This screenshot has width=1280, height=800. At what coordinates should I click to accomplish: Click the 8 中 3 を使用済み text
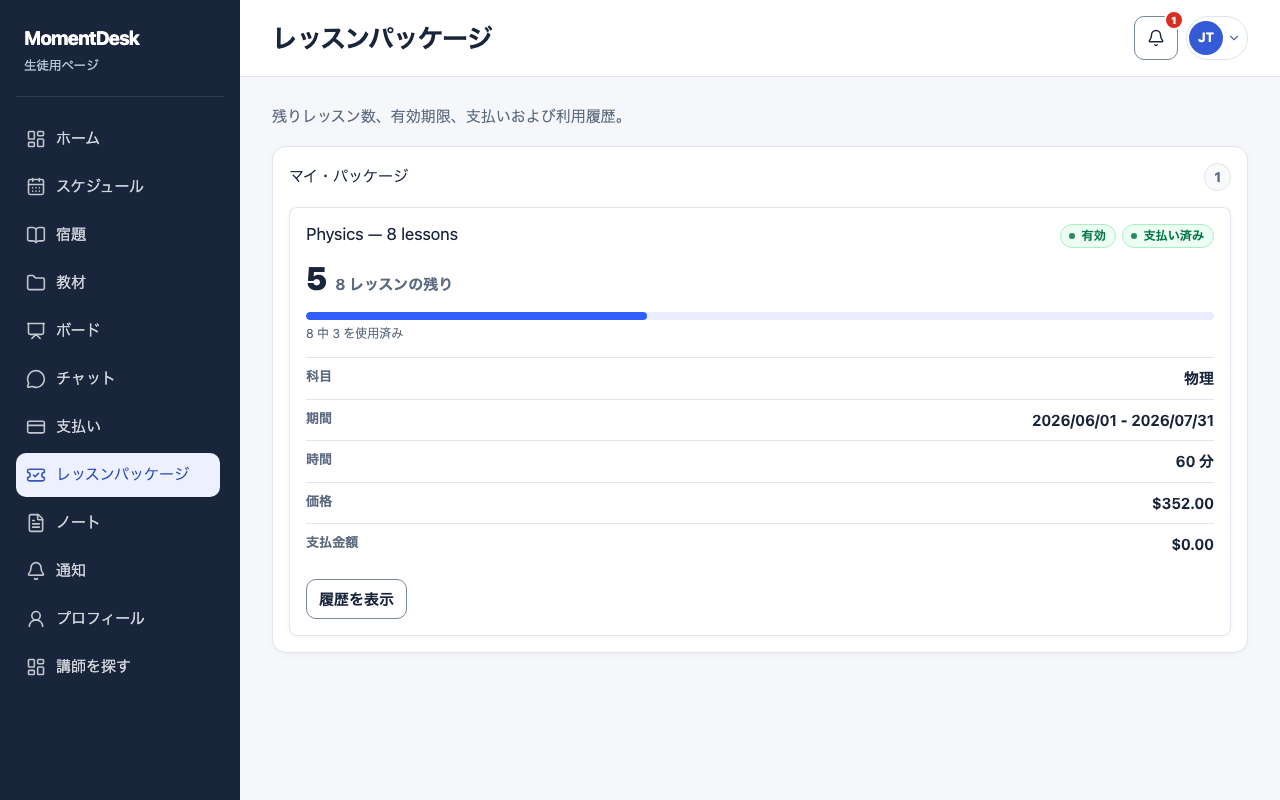pyautogui.click(x=354, y=333)
